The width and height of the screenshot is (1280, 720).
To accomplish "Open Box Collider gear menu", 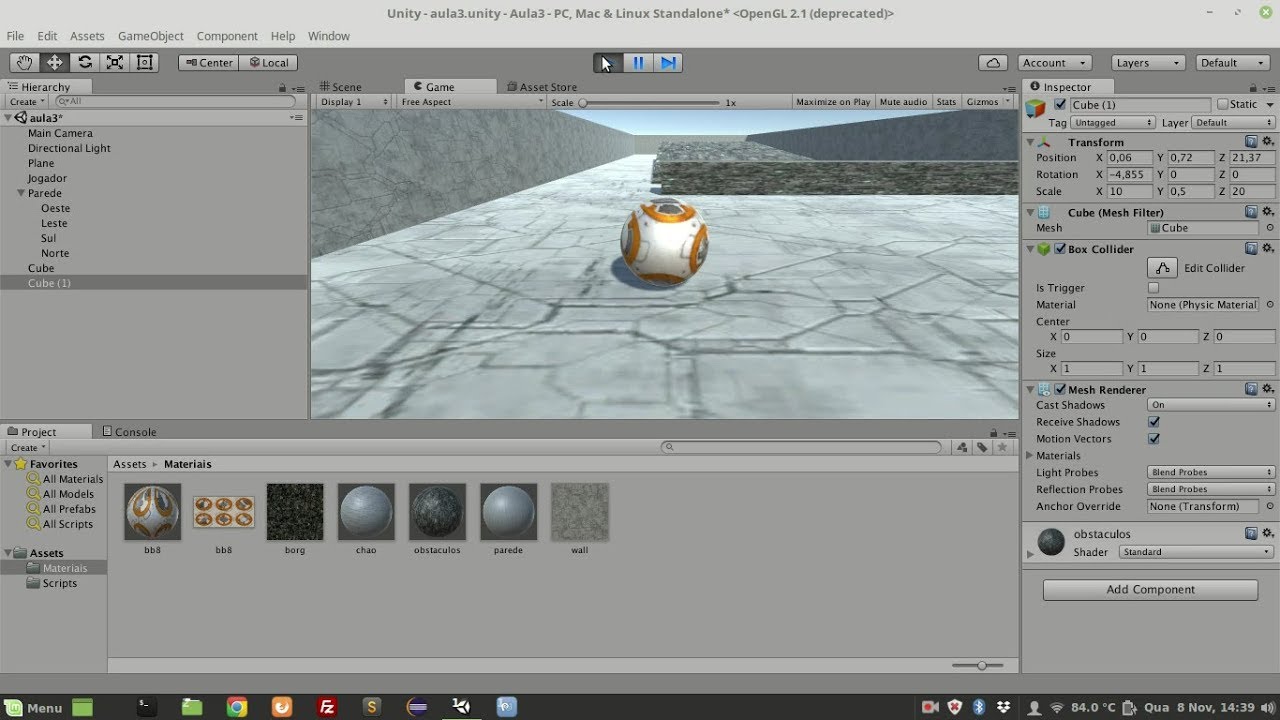I will click(x=1268, y=249).
